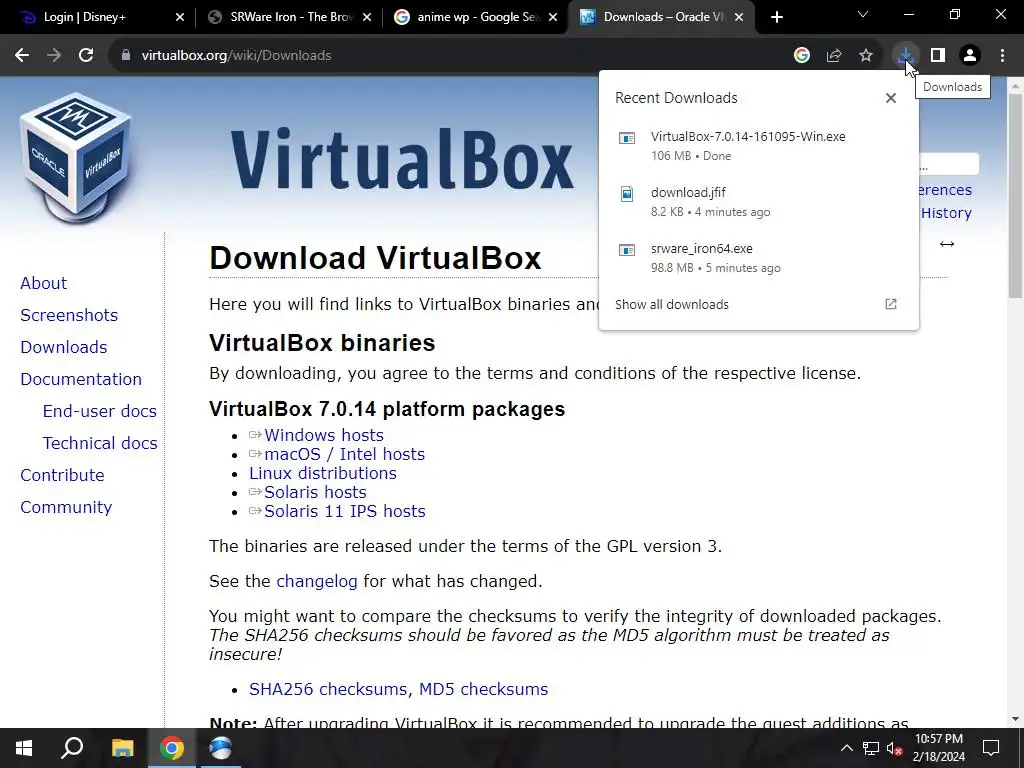This screenshot has width=1024, height=768.
Task: Close the Downloads Oracle VirtualBox tab
Action: (739, 17)
